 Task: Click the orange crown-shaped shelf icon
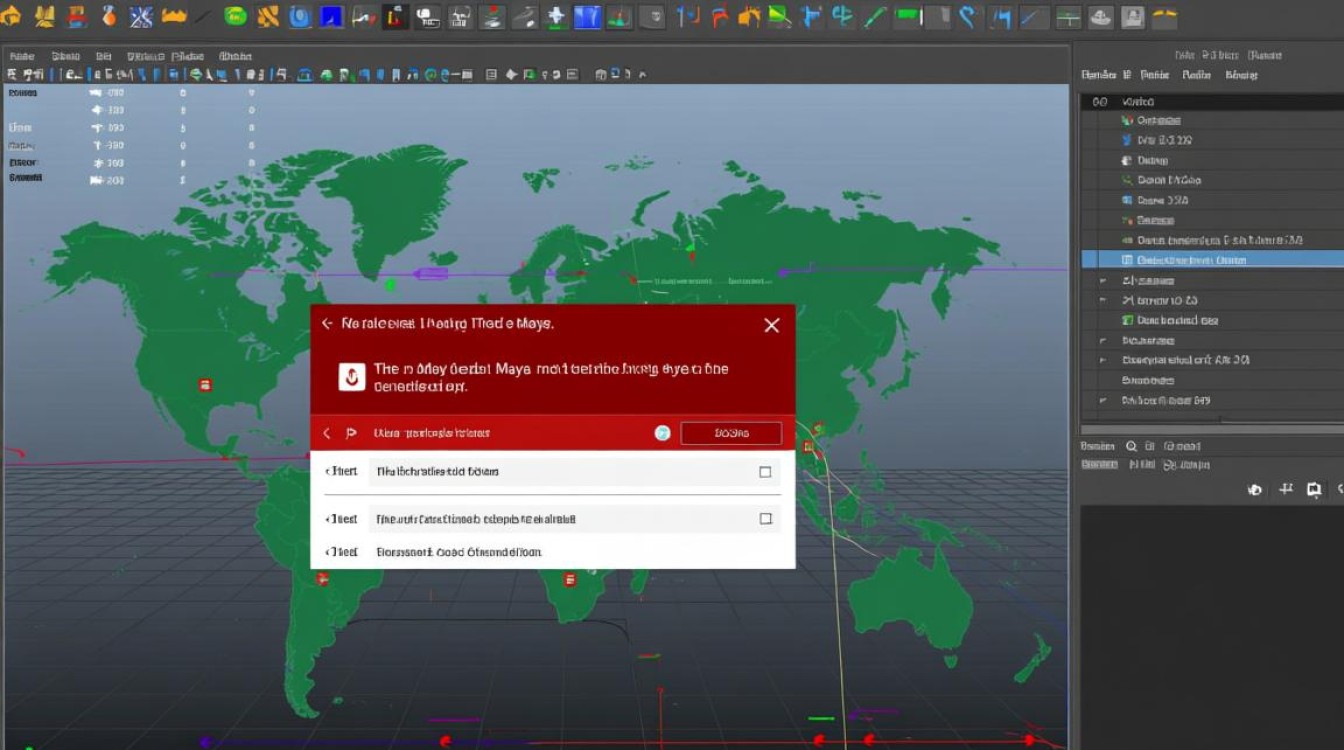pyautogui.click(x=173, y=16)
